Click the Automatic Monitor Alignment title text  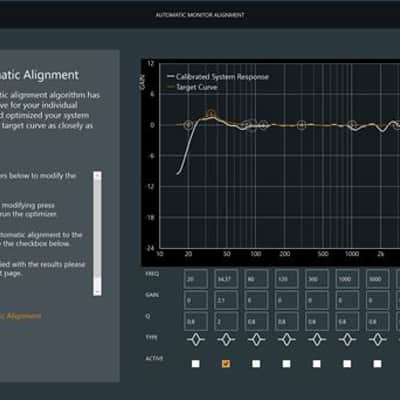tap(200, 15)
